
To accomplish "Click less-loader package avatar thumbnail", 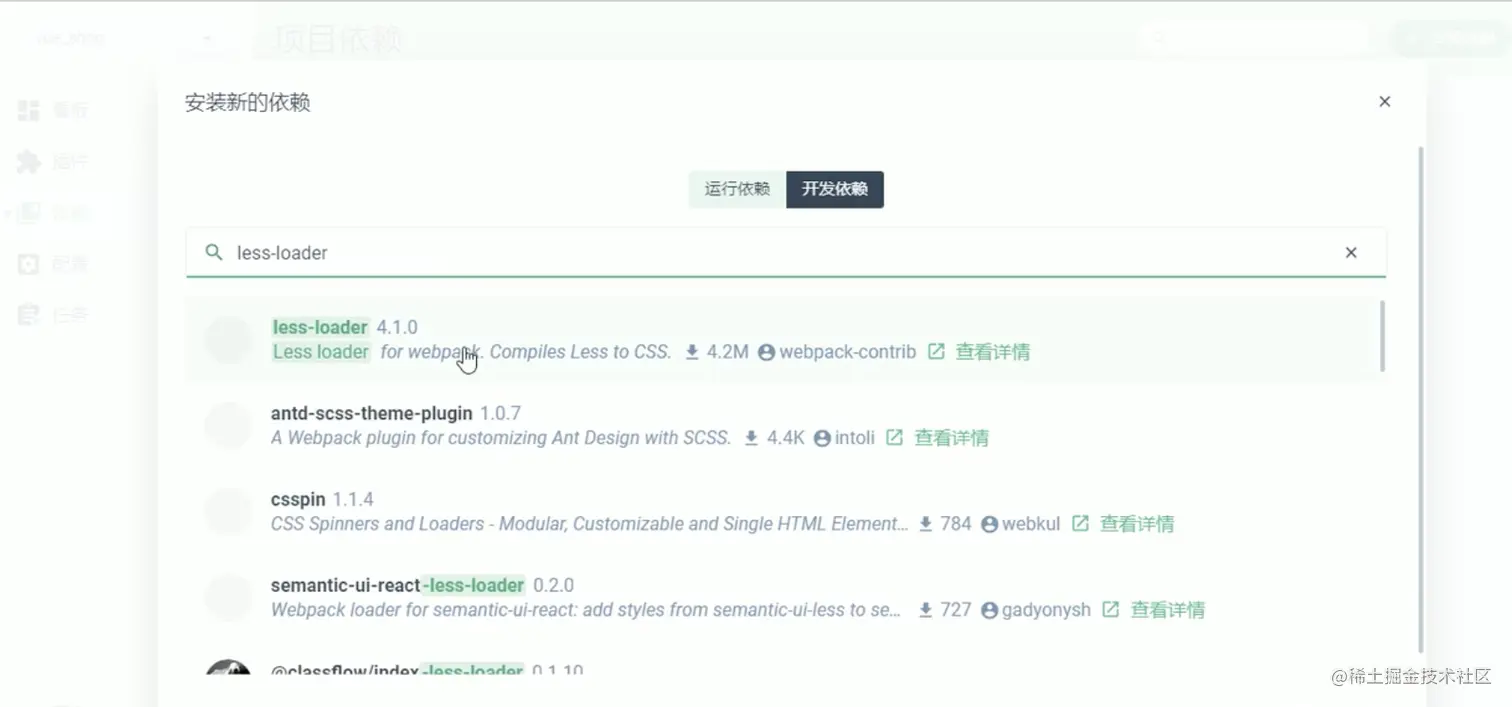I will [x=228, y=339].
